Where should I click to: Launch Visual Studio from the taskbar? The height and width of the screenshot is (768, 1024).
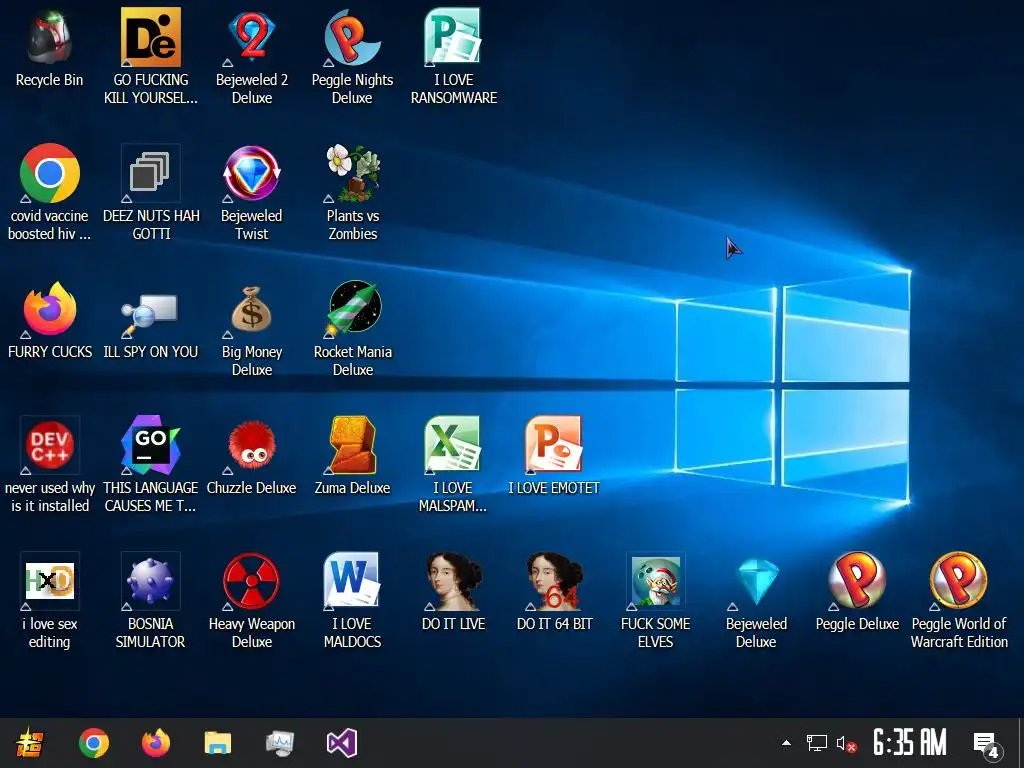point(342,743)
